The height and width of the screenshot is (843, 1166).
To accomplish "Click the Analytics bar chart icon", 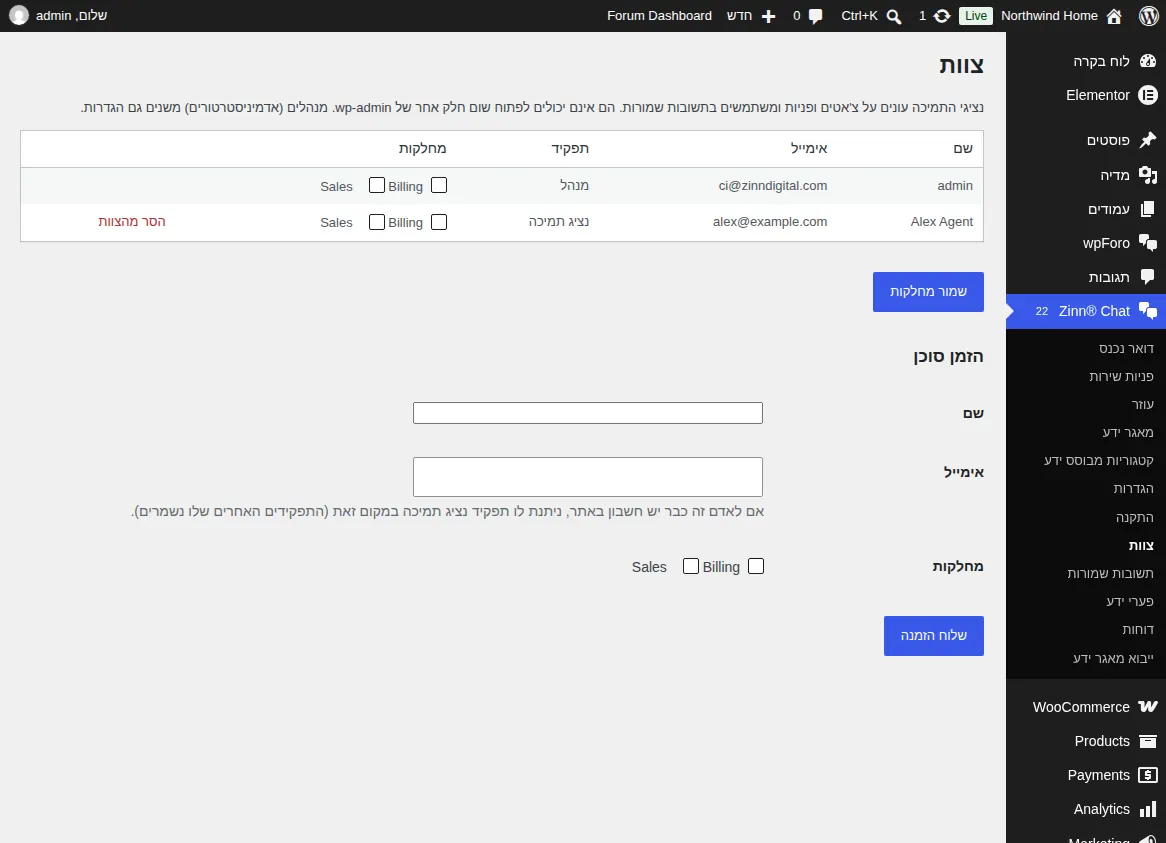I will coord(1148,809).
